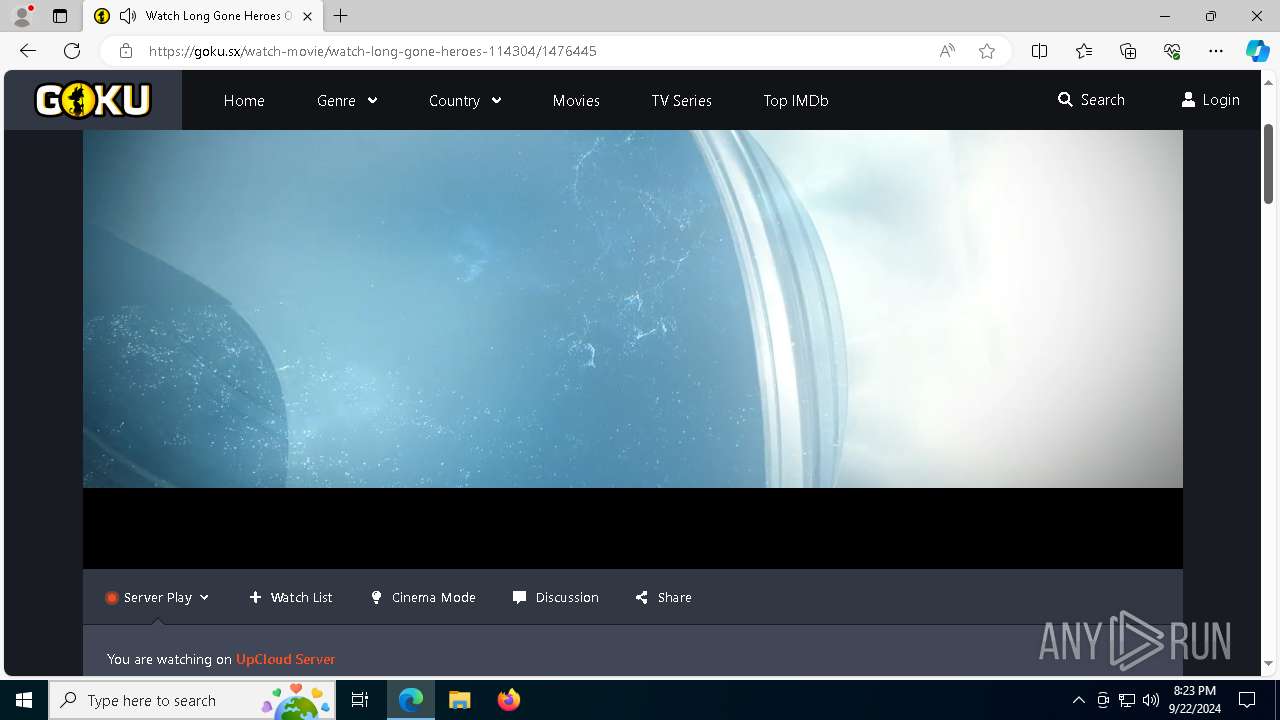Image resolution: width=1280 pixels, height=720 pixels.
Task: Show hidden tray icons
Action: [1078, 700]
